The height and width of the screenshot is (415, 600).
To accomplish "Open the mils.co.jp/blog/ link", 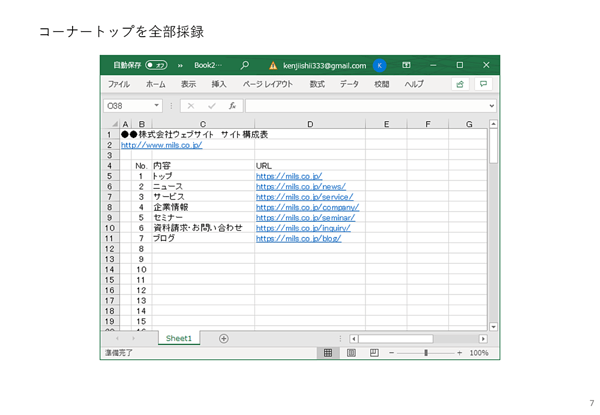I will [298, 238].
